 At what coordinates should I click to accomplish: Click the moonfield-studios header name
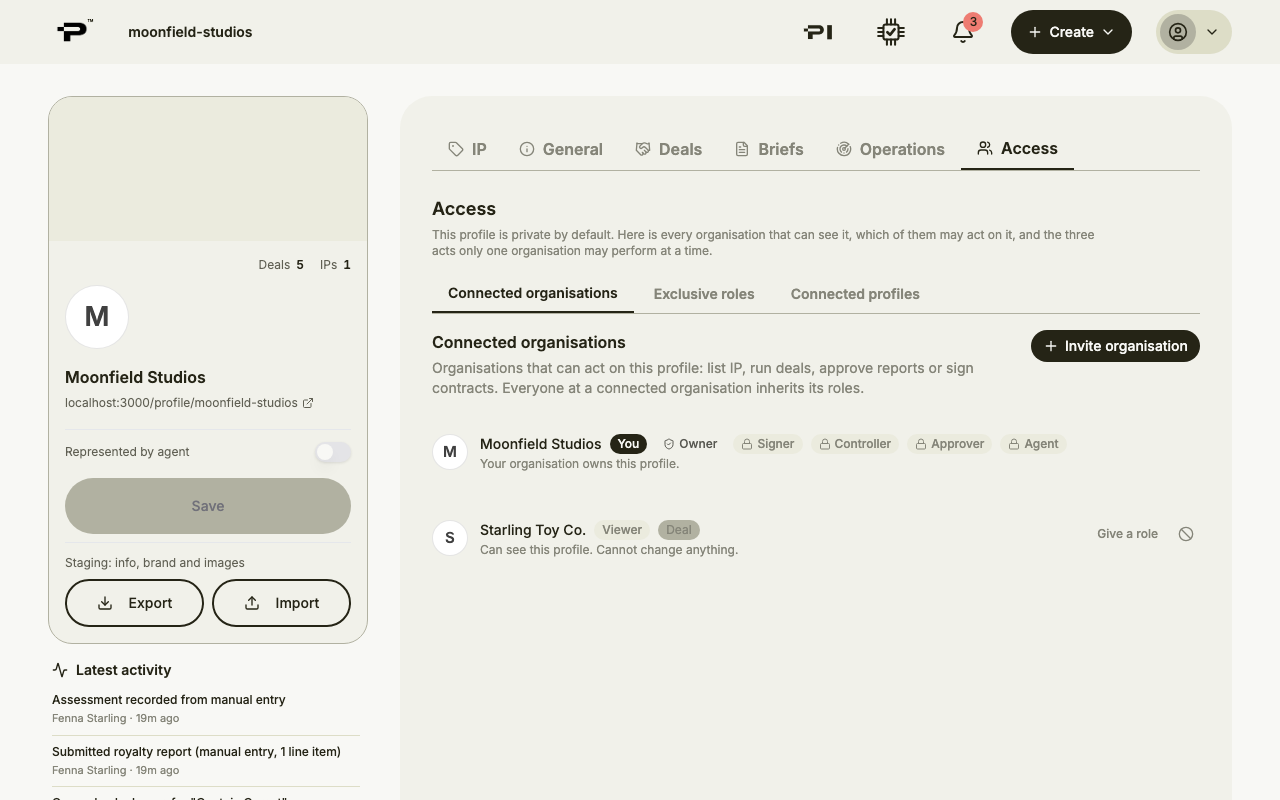pos(190,32)
